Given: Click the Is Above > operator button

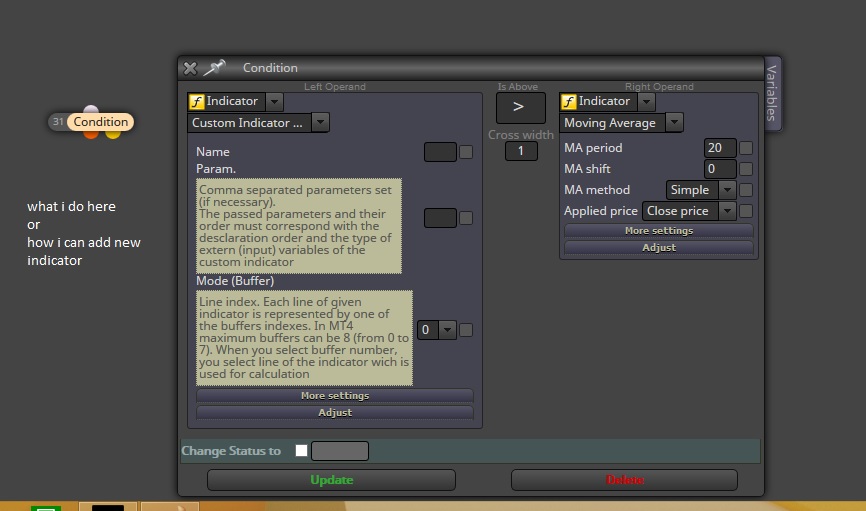Looking at the screenshot, I should [520, 108].
